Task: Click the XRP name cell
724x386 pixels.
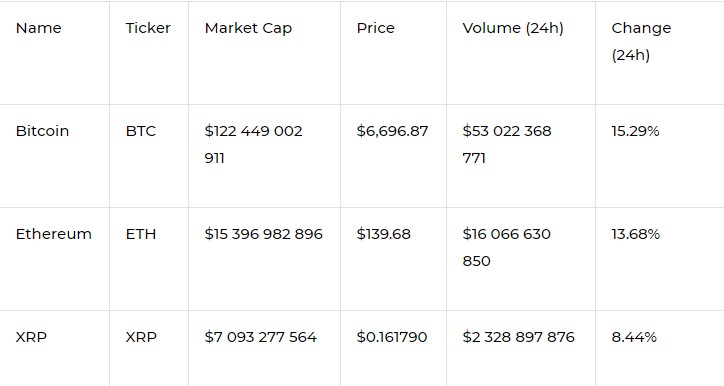Action: click(31, 337)
